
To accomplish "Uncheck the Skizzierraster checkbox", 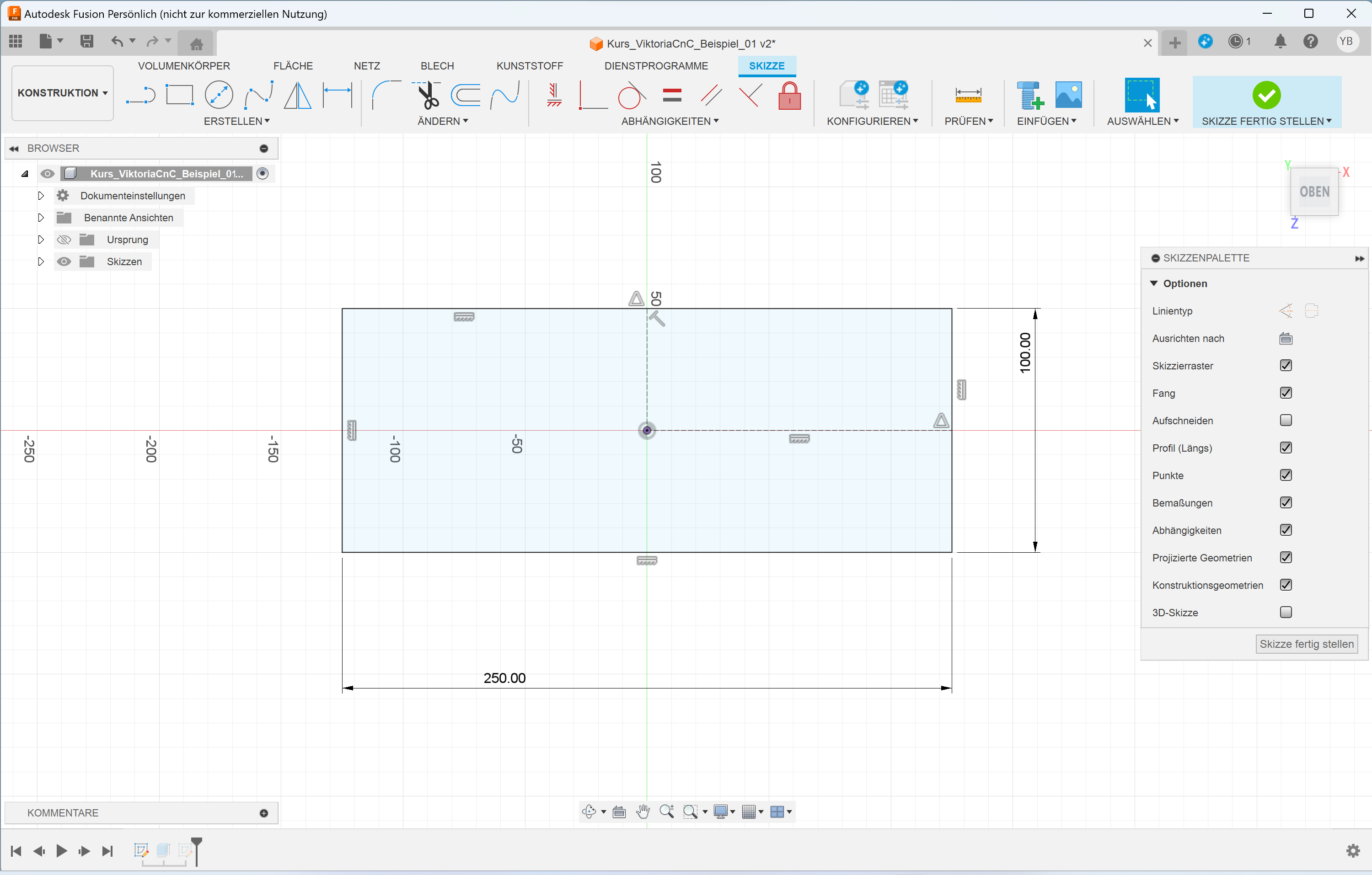I will (1286, 366).
